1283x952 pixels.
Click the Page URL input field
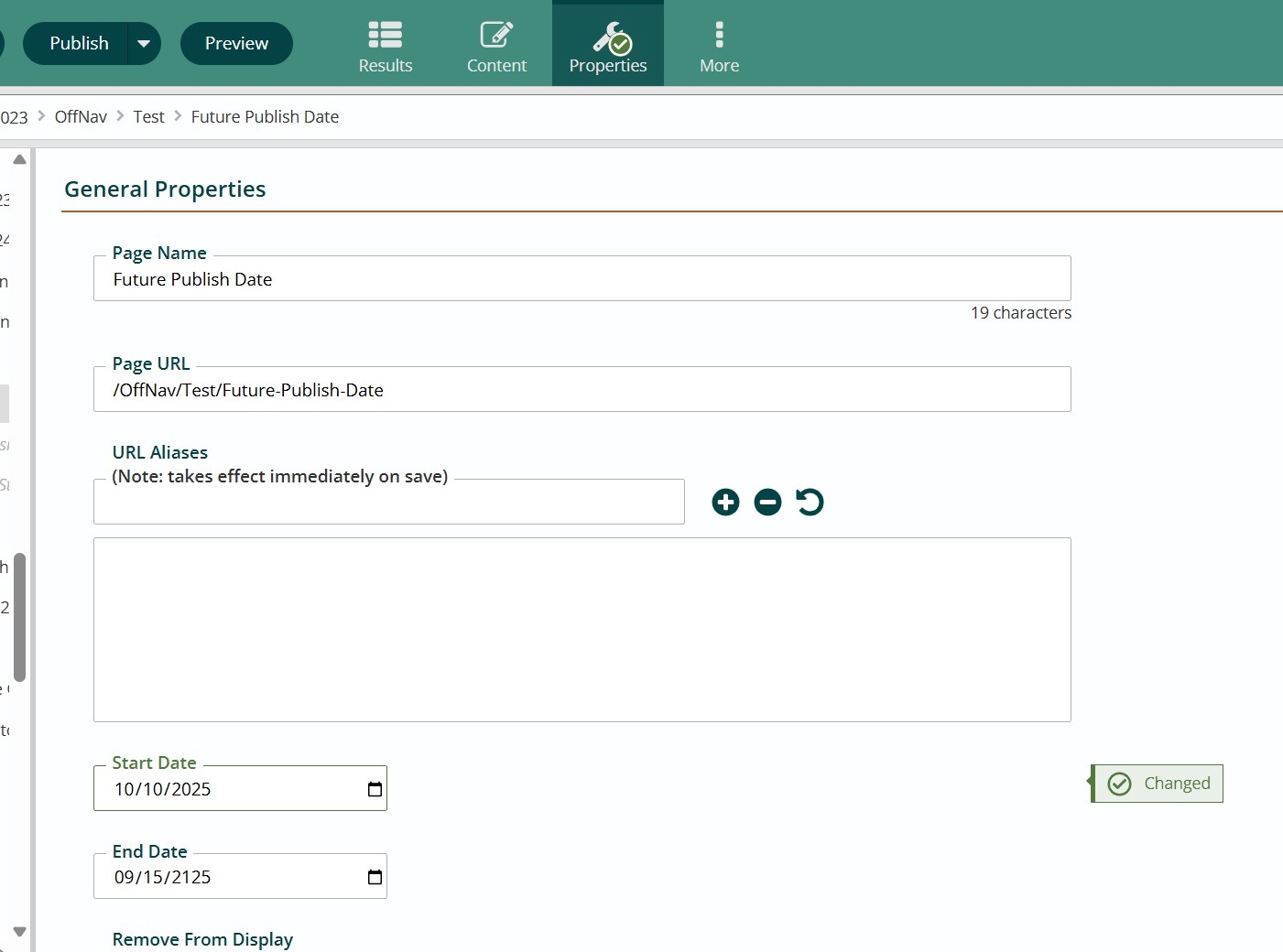pos(582,389)
